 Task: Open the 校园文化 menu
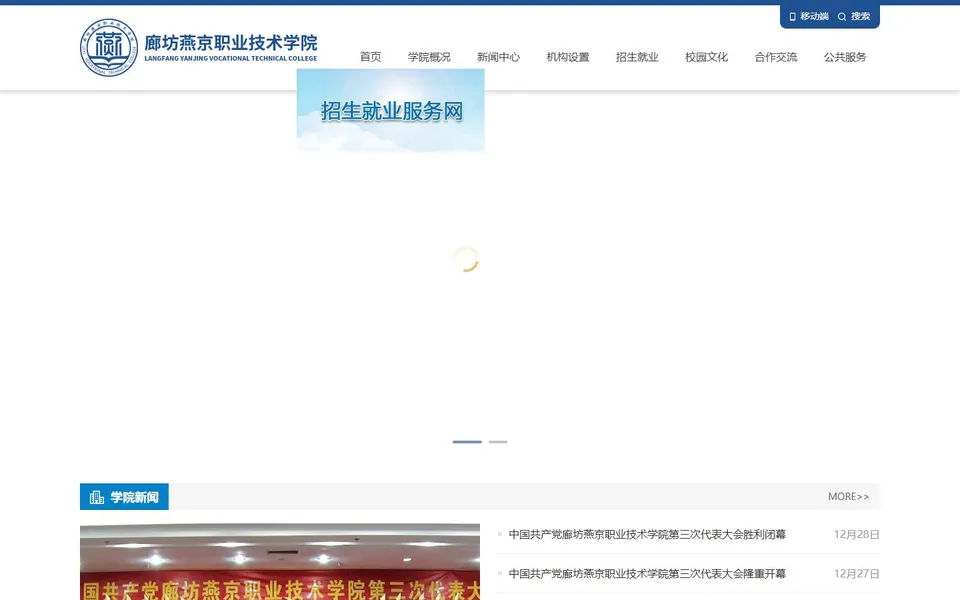[707, 57]
